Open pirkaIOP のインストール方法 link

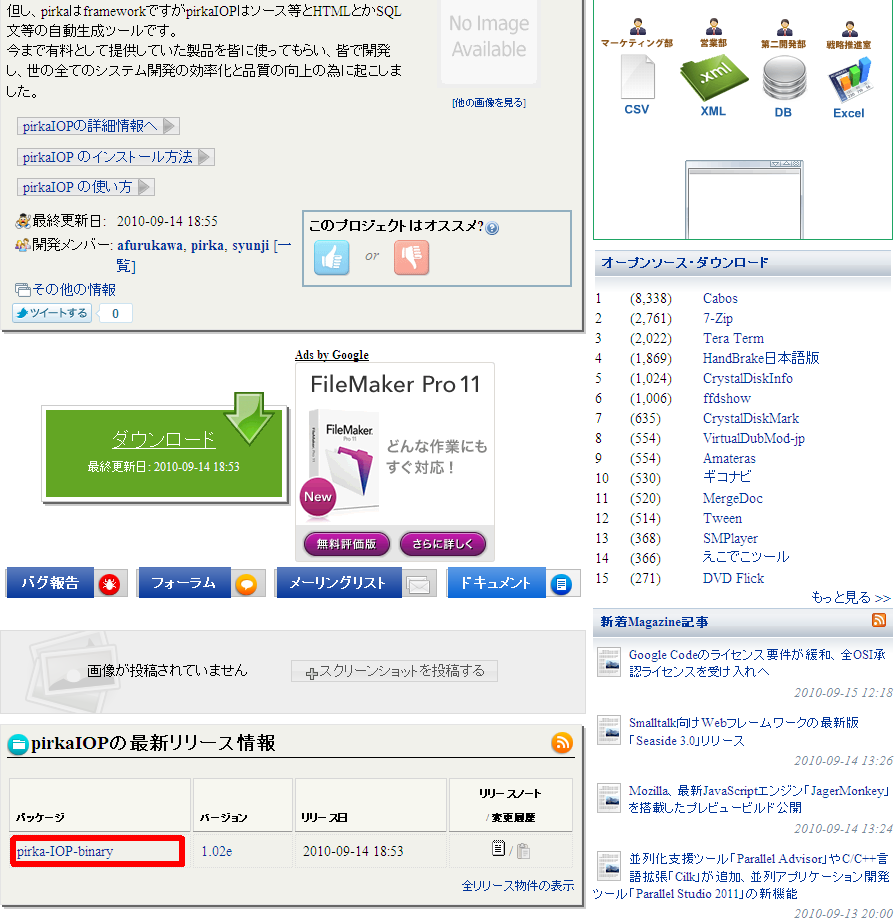click(115, 157)
